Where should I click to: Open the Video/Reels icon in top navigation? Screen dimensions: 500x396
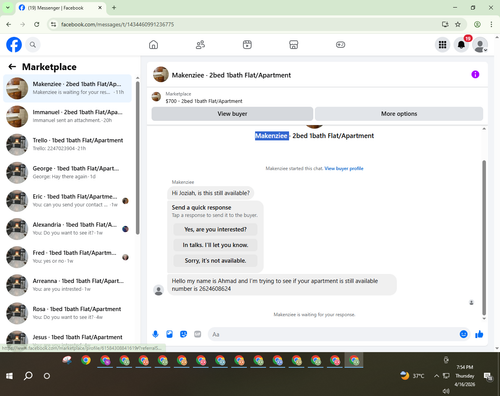click(x=247, y=45)
